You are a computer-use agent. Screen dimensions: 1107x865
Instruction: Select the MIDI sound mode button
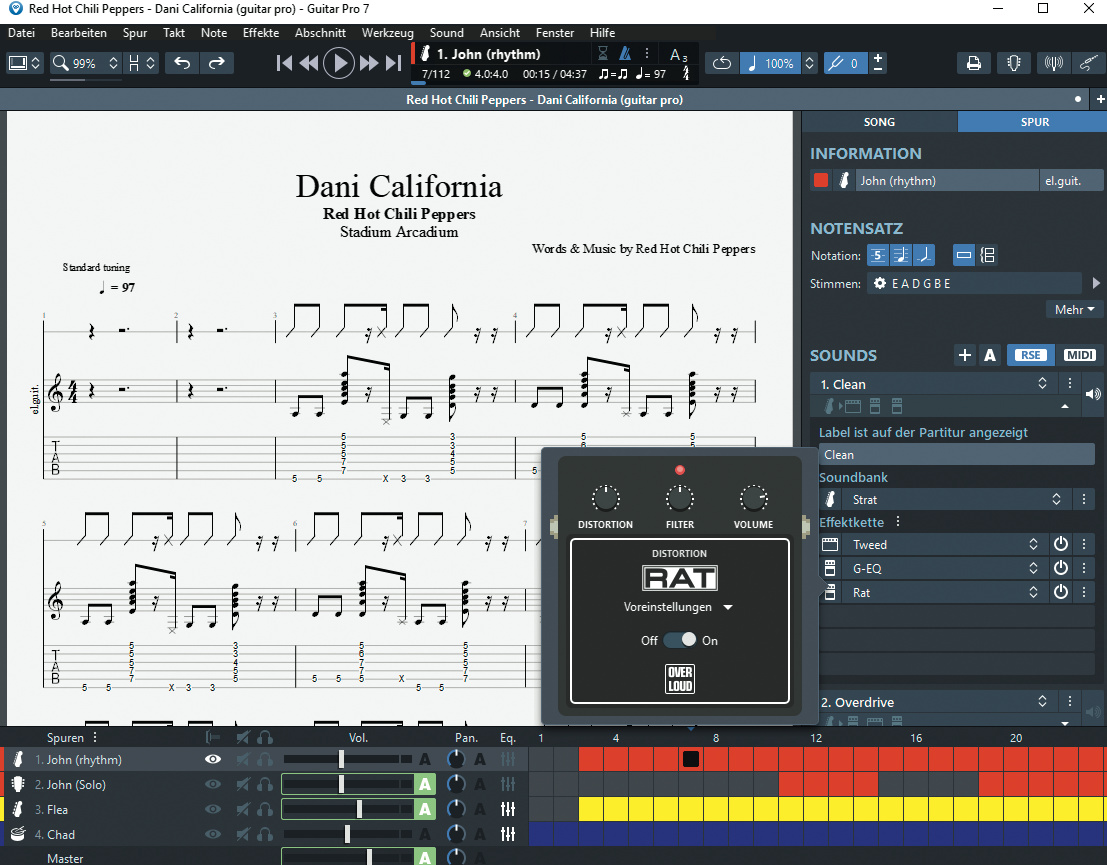tap(1079, 355)
